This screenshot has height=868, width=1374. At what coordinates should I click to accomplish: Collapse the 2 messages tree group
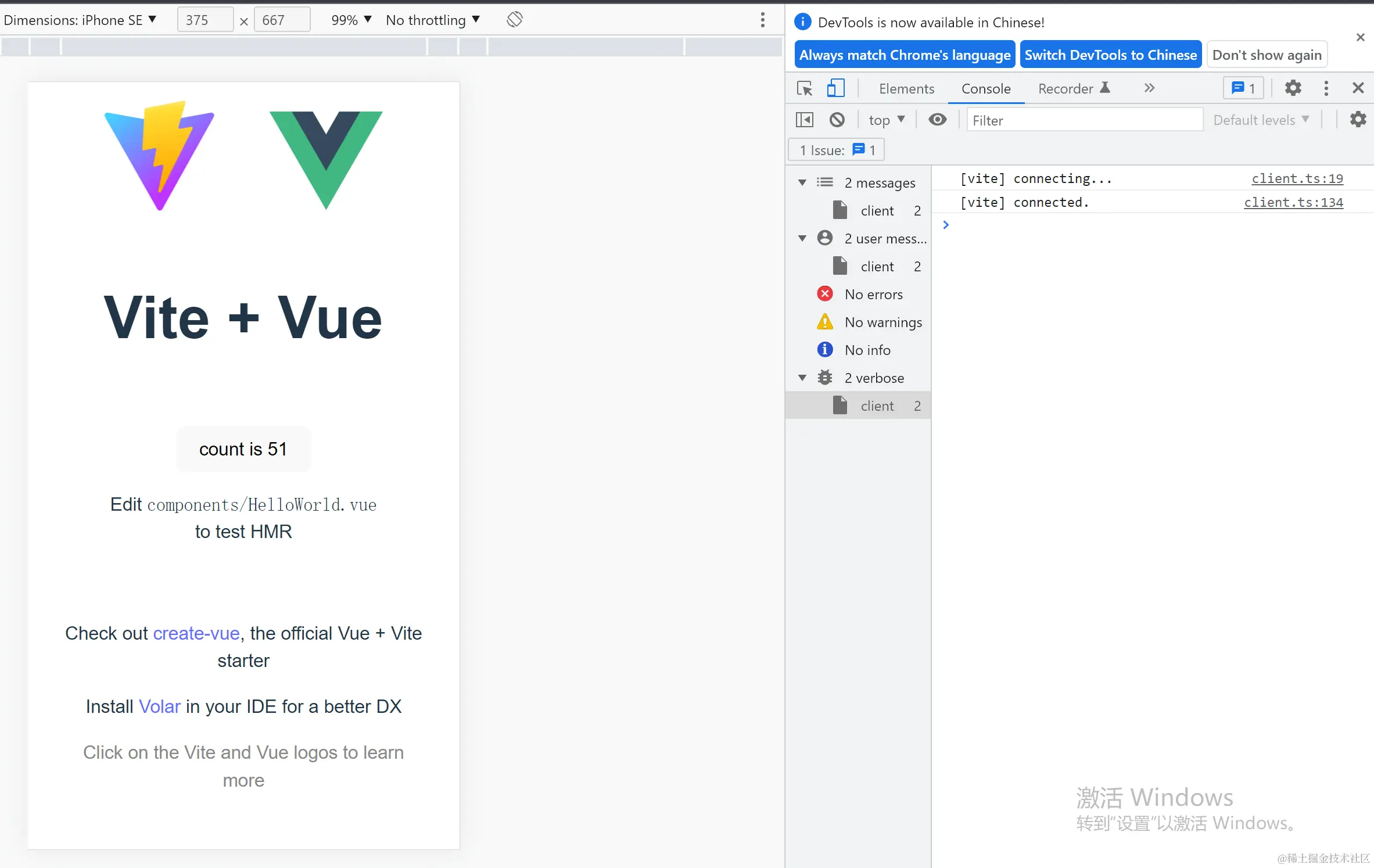pyautogui.click(x=802, y=182)
